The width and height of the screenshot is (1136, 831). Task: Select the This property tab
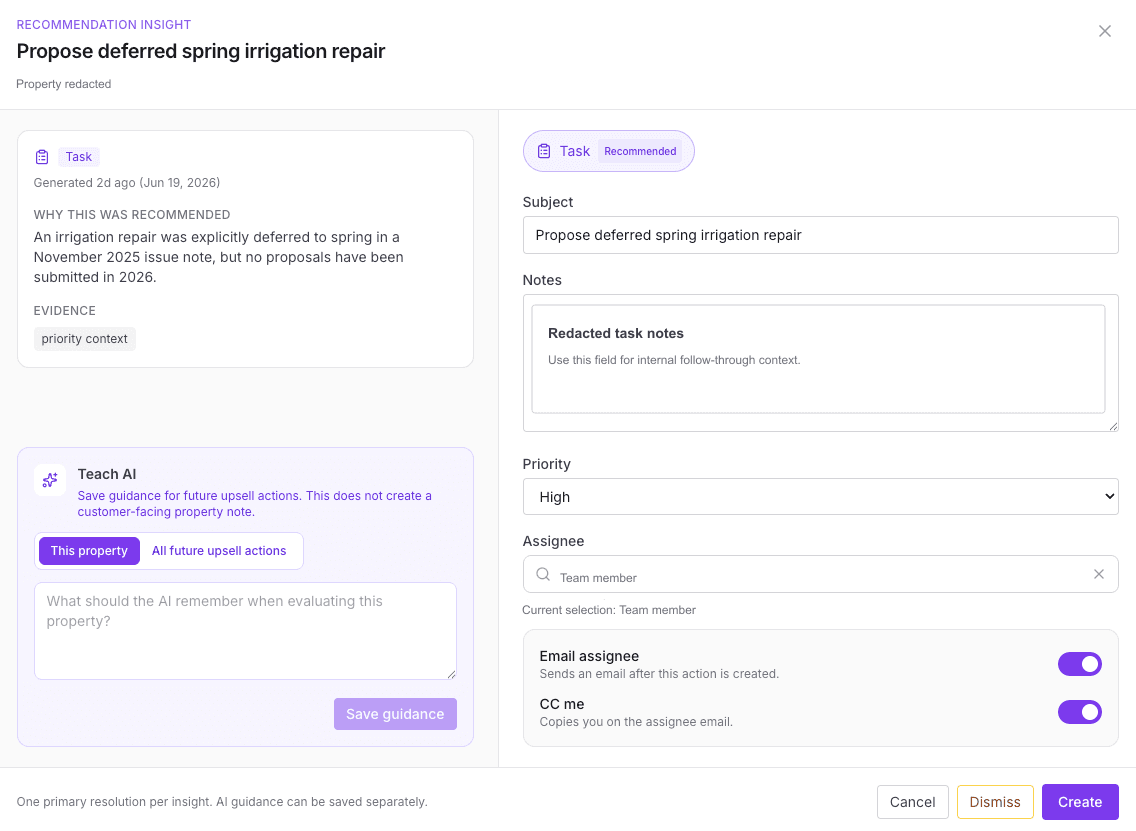click(89, 551)
